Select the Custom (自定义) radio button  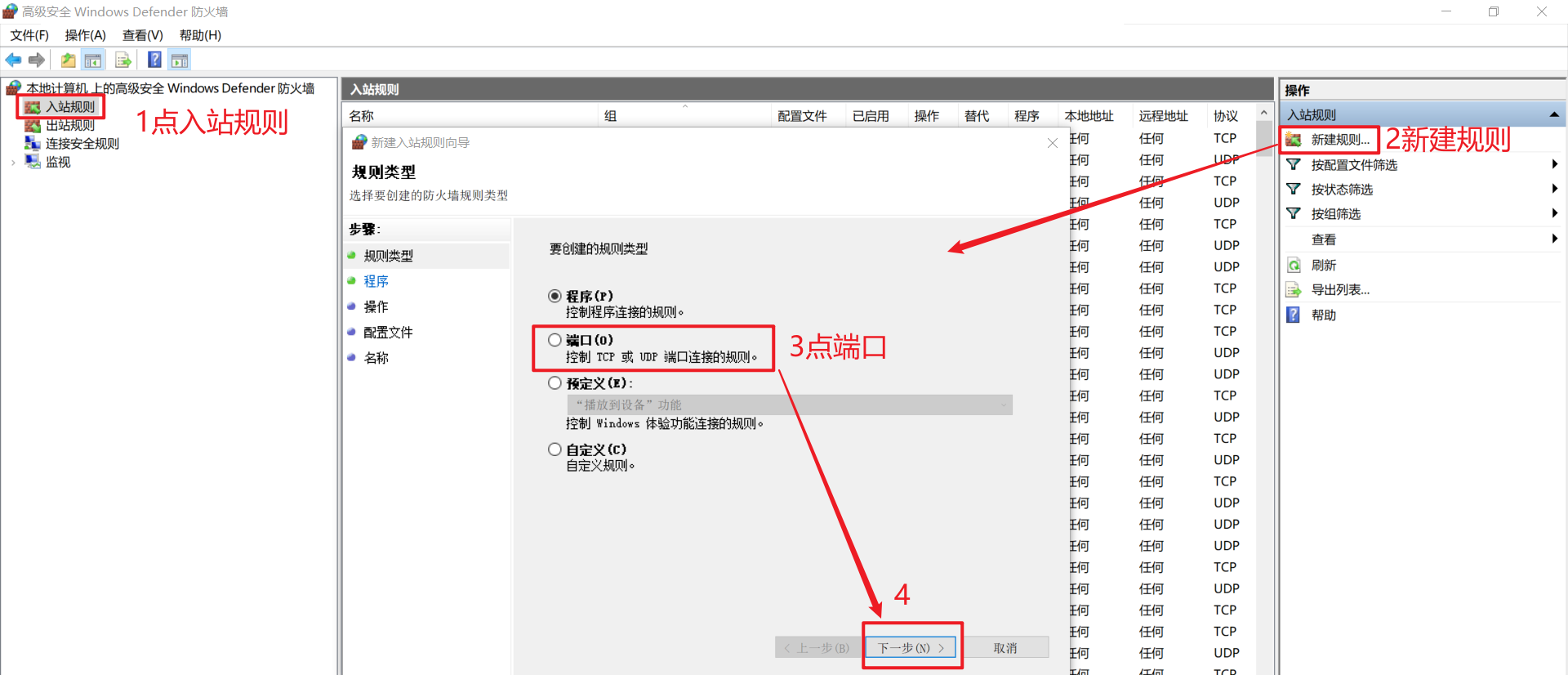555,449
